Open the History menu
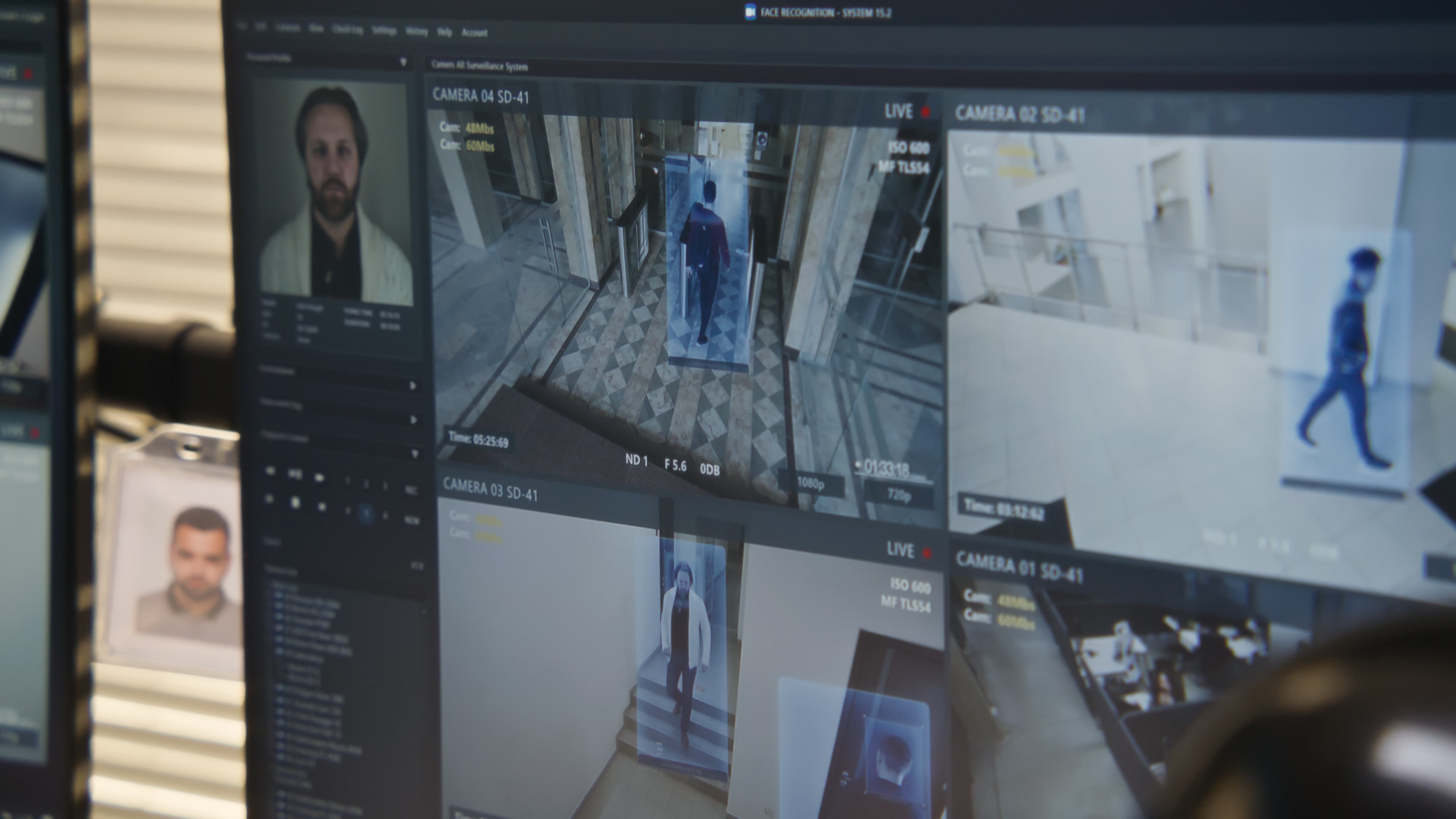This screenshot has height=819, width=1456. click(x=417, y=32)
